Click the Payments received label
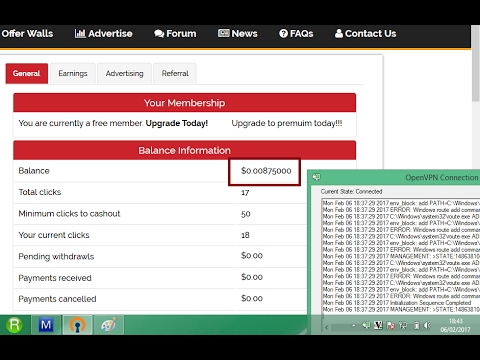The height and width of the screenshot is (360, 480). pos(55,278)
